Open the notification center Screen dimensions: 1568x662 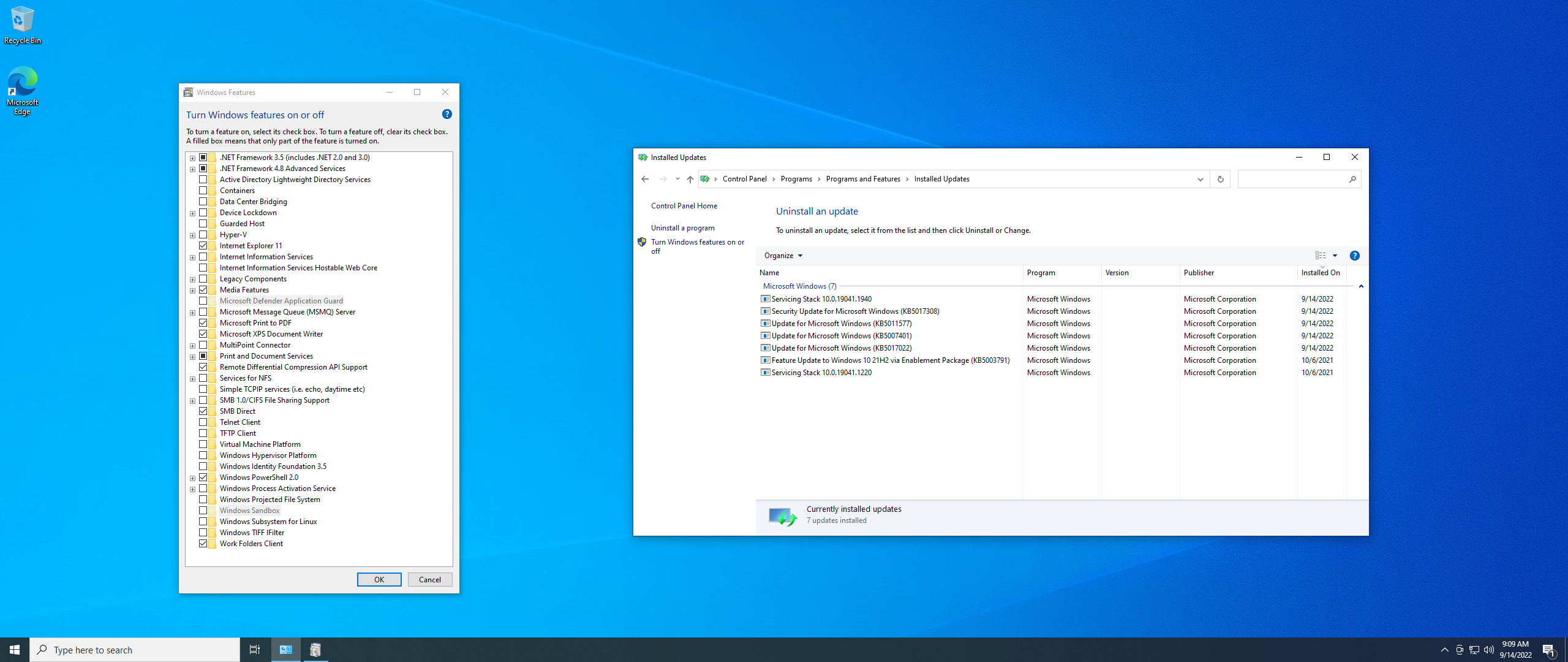pos(1549,650)
